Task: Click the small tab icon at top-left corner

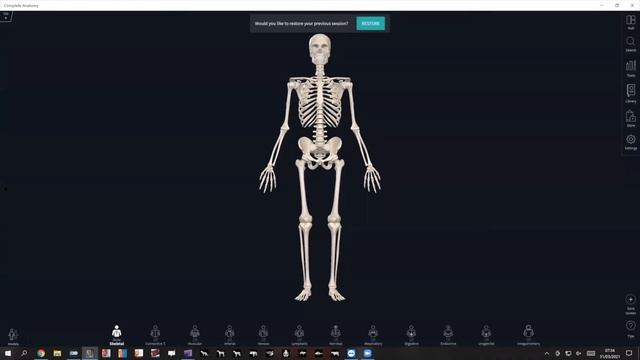Action: click(x=6, y=16)
